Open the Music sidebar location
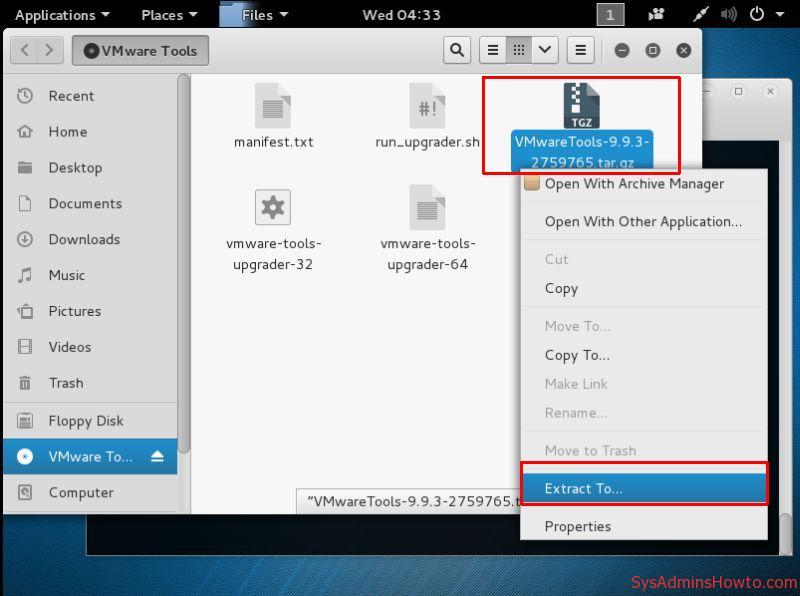Screen dimensions: 800x596 (90, 275)
